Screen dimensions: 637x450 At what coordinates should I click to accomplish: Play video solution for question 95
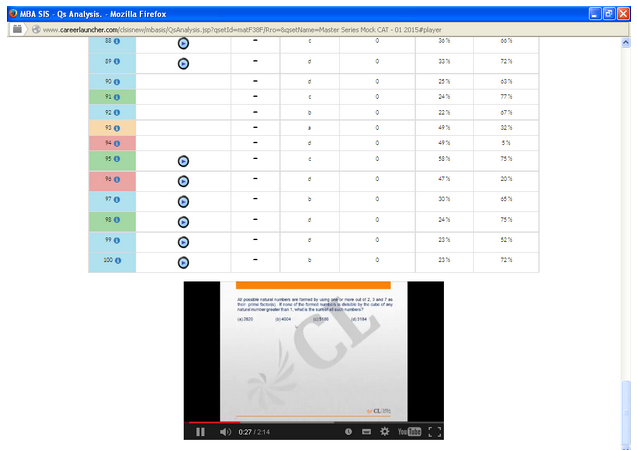coord(183,161)
